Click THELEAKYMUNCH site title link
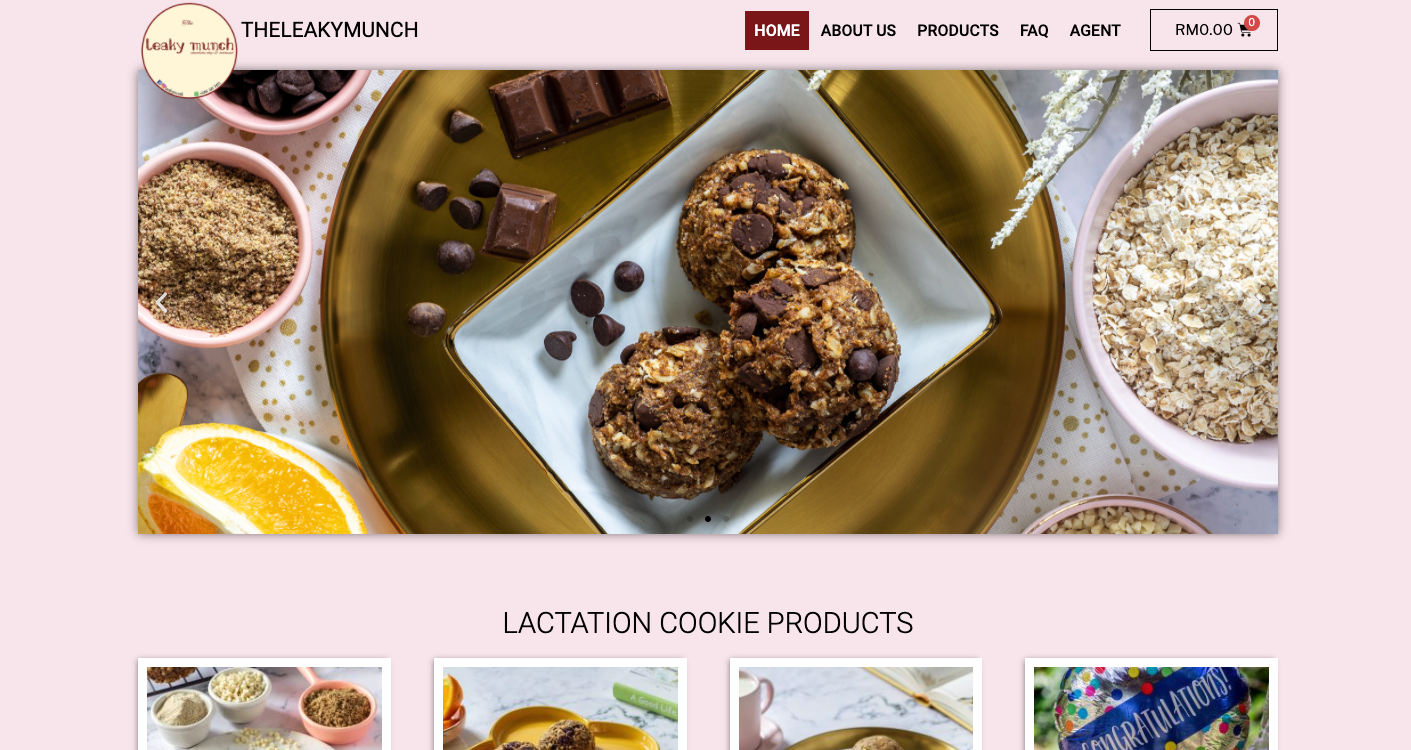The width and height of the screenshot is (1411, 750). (330, 30)
